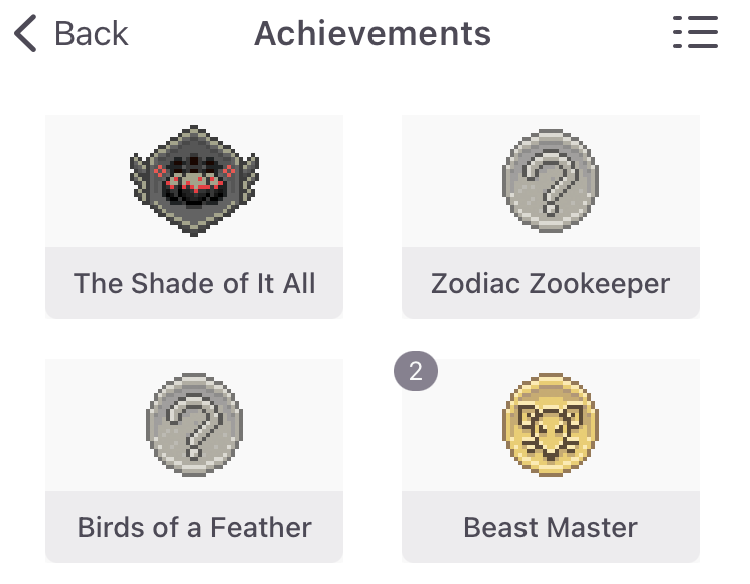Go back using the left chevron arrow
The image size is (750, 584).
26,34
